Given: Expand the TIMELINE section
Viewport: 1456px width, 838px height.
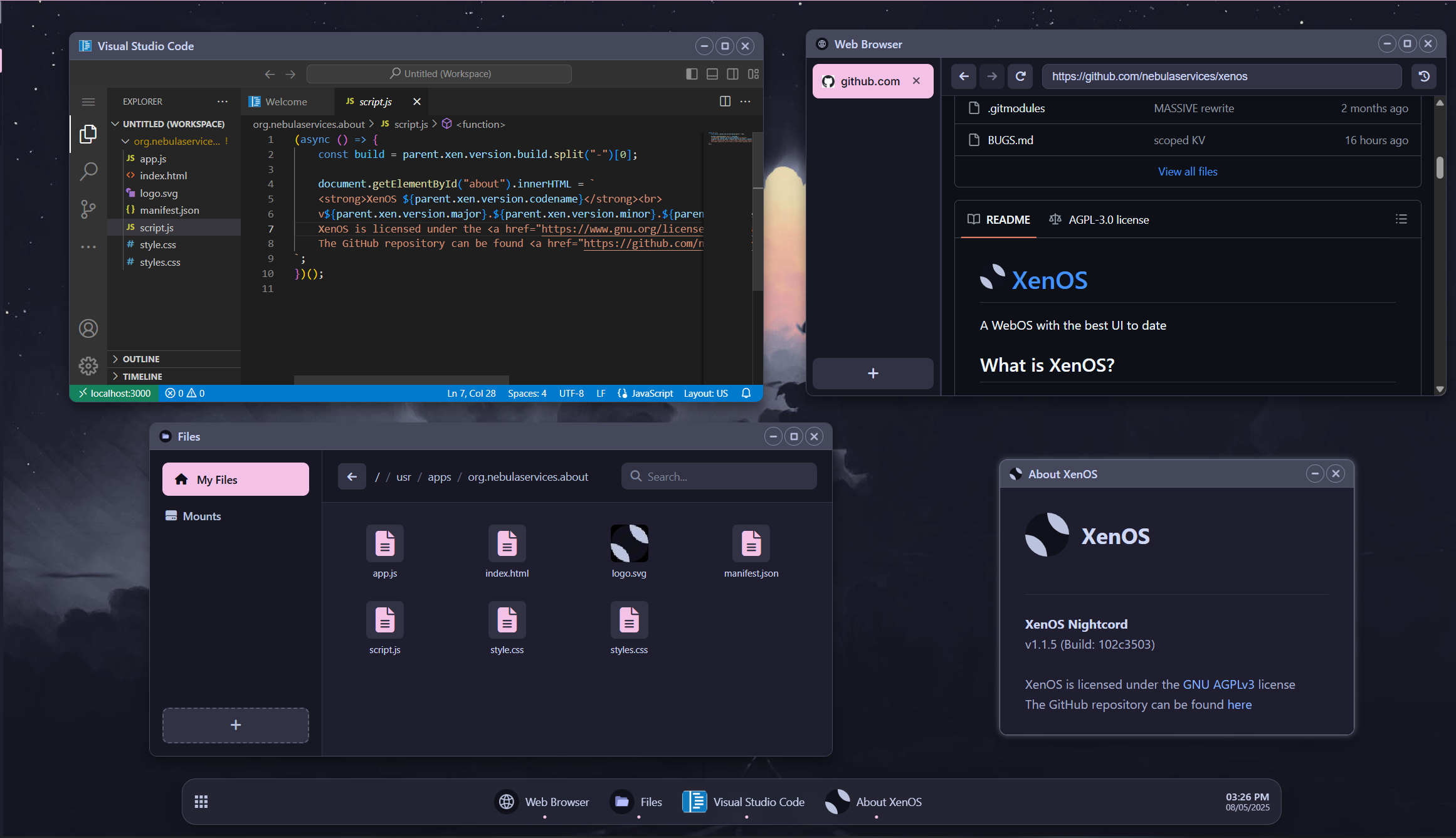Looking at the screenshot, I should 142,377.
